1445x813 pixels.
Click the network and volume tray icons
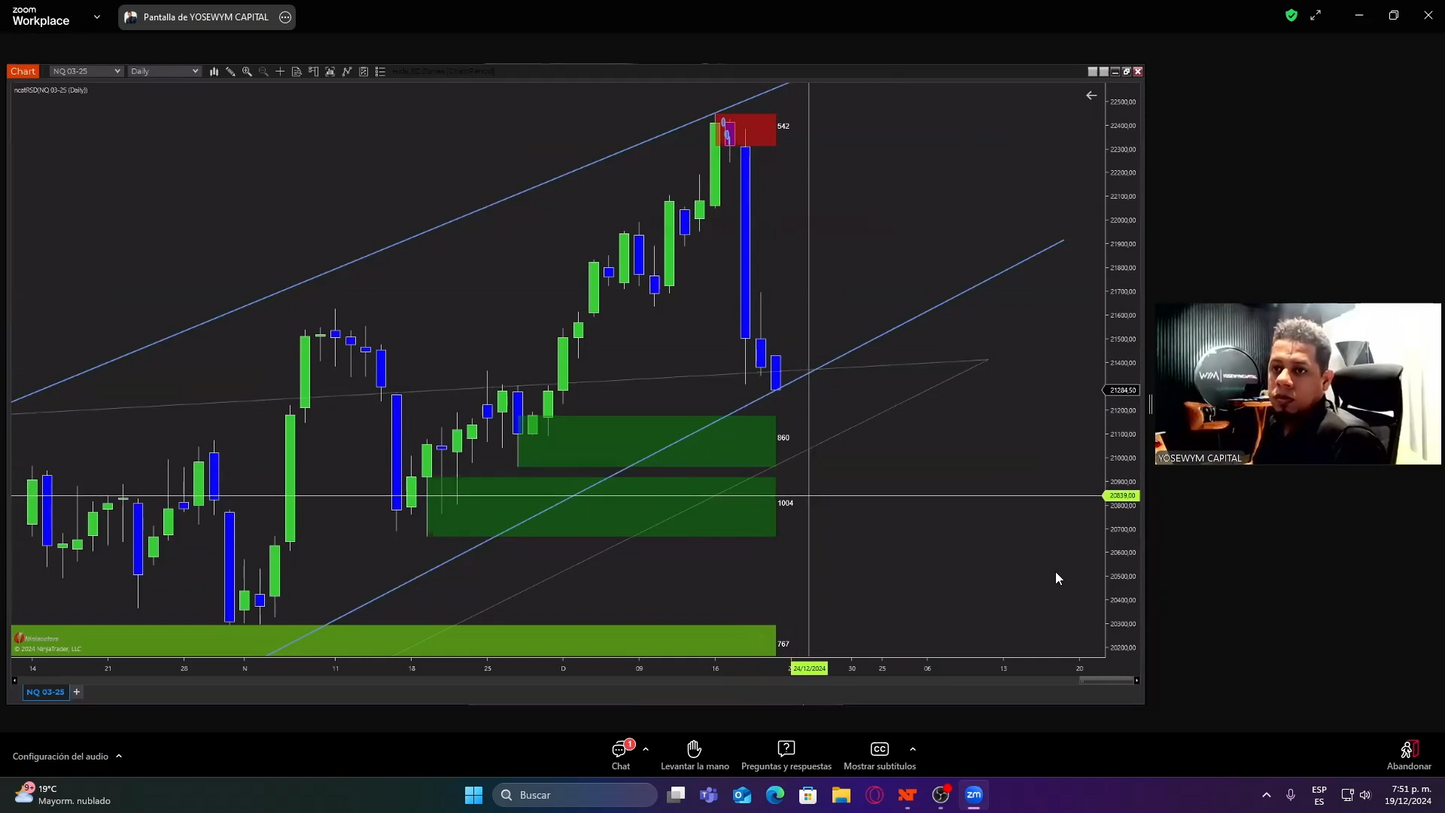click(1356, 795)
